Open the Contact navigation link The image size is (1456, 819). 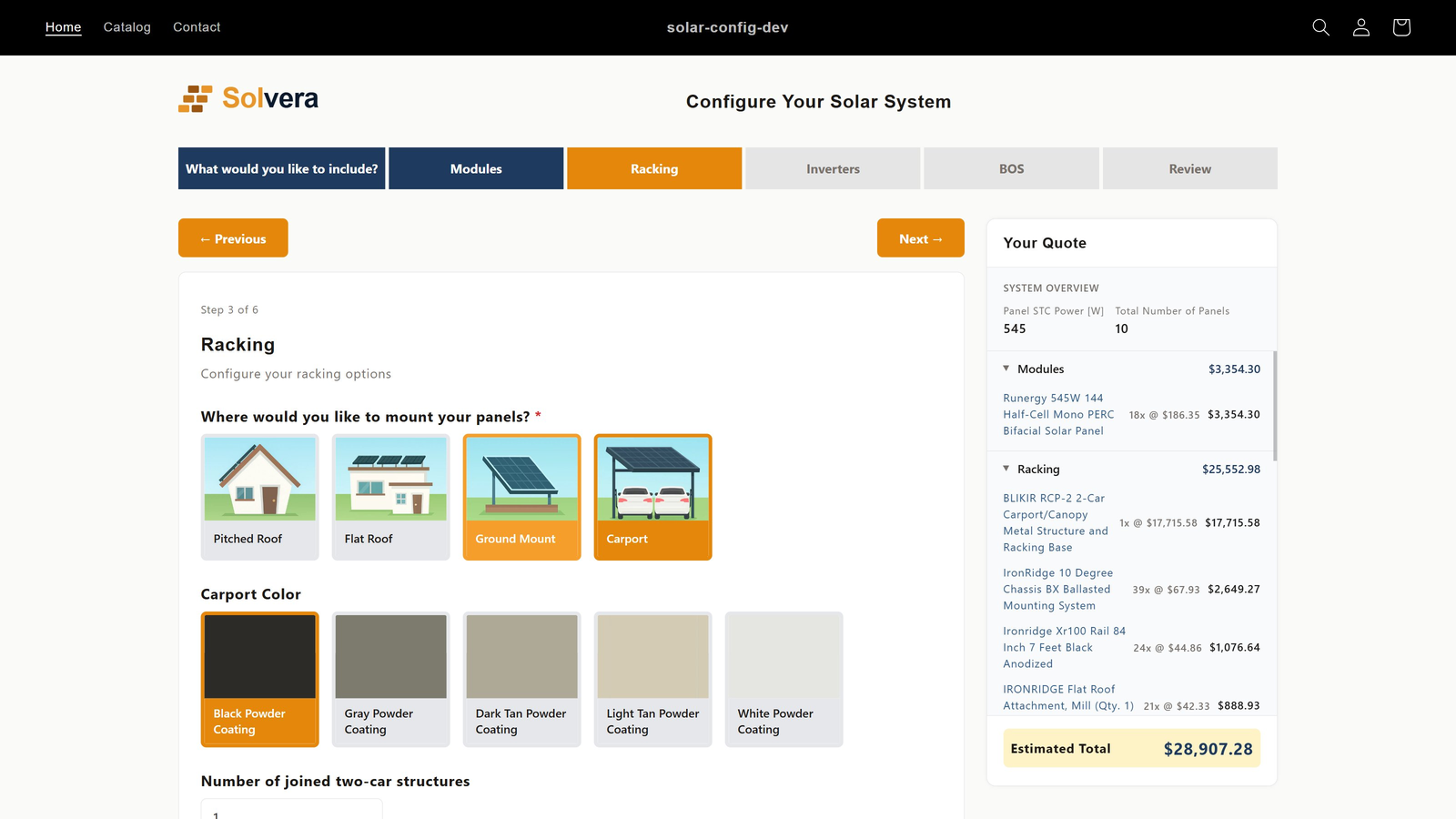tap(197, 27)
